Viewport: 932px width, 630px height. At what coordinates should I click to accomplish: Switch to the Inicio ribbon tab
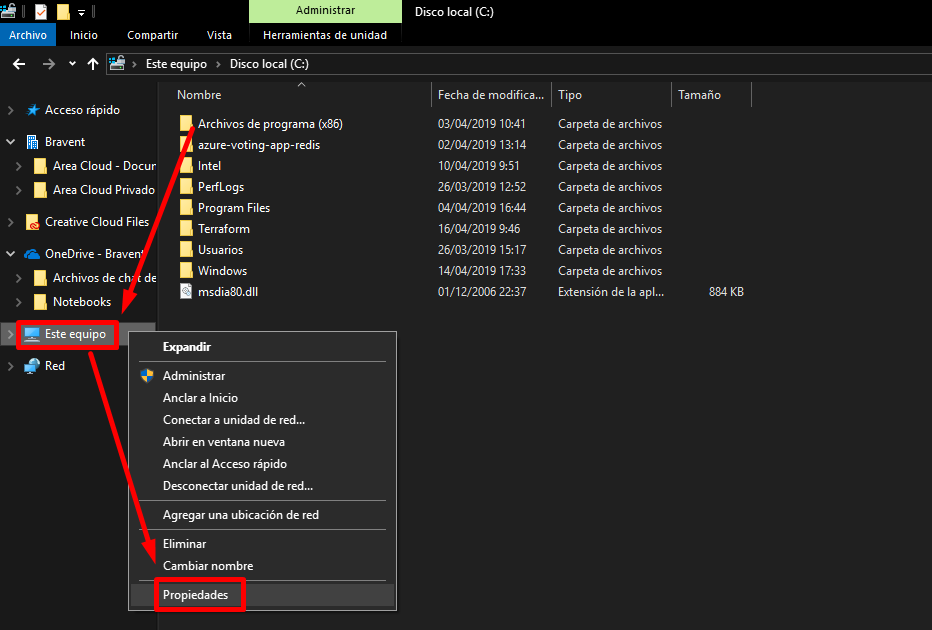tap(84, 35)
